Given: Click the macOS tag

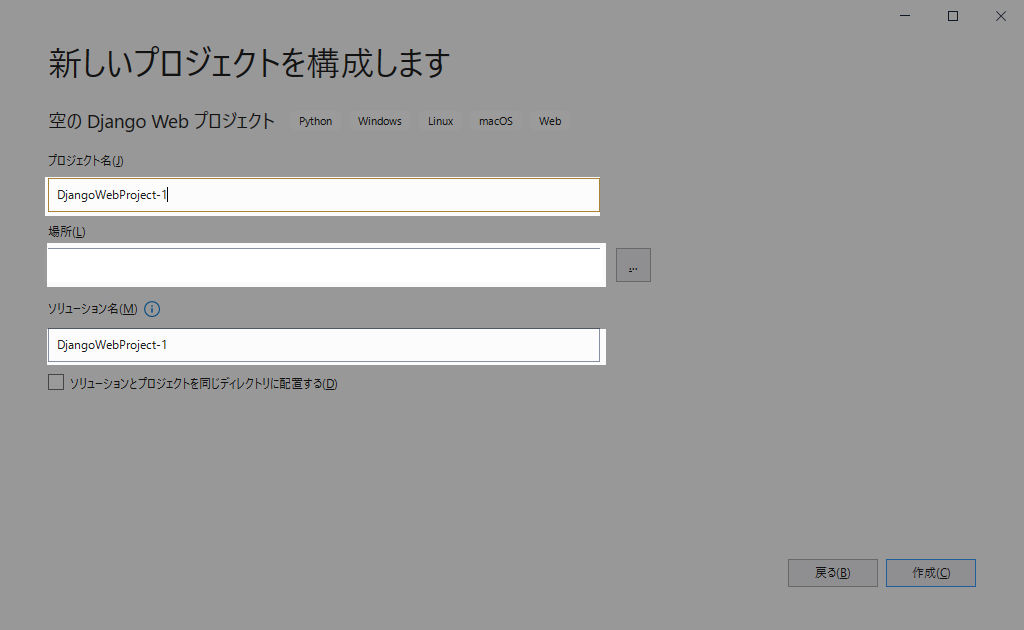Looking at the screenshot, I should [x=495, y=121].
